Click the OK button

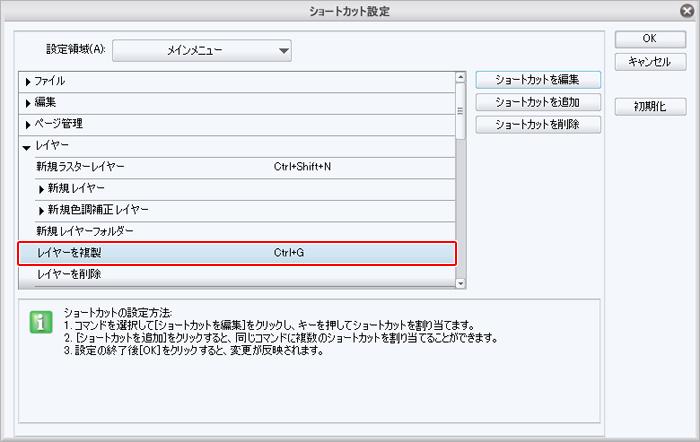coord(650,39)
